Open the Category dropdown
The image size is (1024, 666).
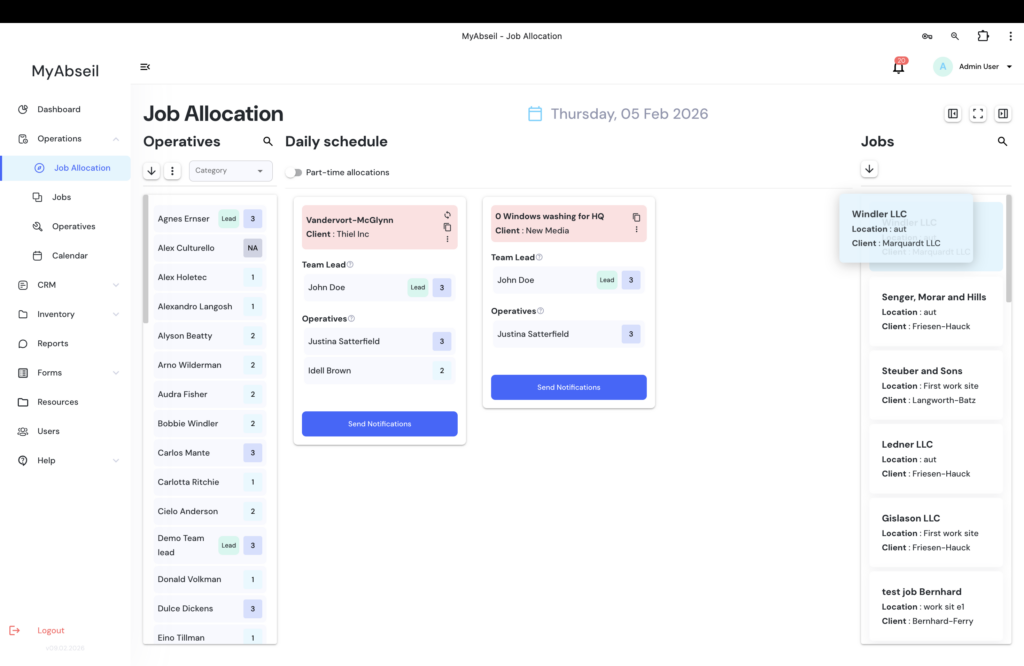click(231, 171)
